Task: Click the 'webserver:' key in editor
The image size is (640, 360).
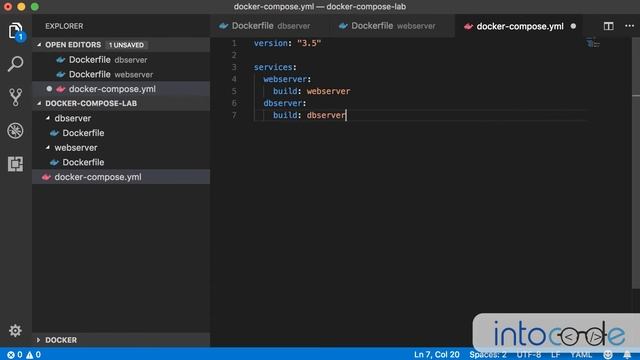Action: [287, 79]
